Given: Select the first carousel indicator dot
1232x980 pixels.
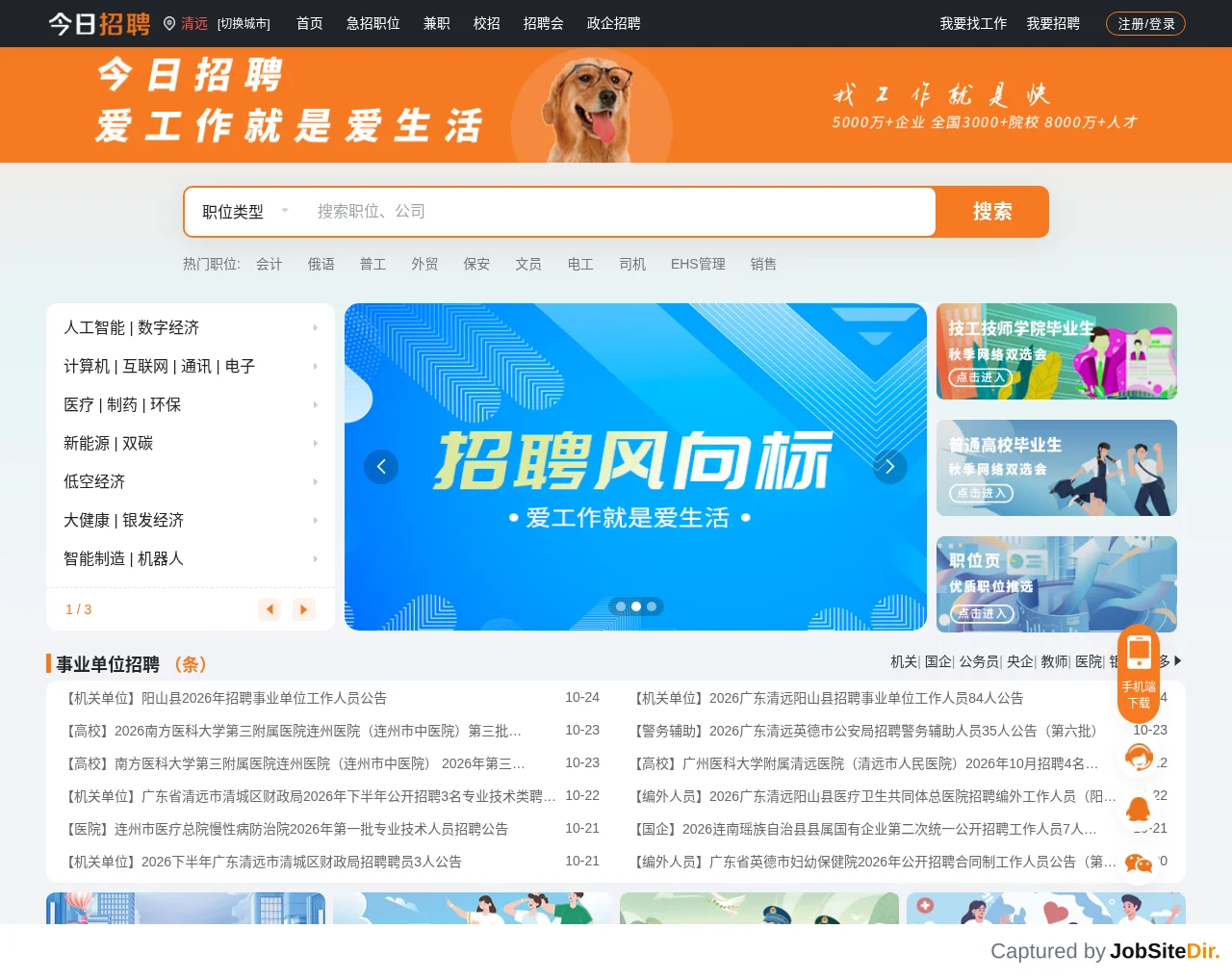Looking at the screenshot, I should pyautogui.click(x=621, y=606).
